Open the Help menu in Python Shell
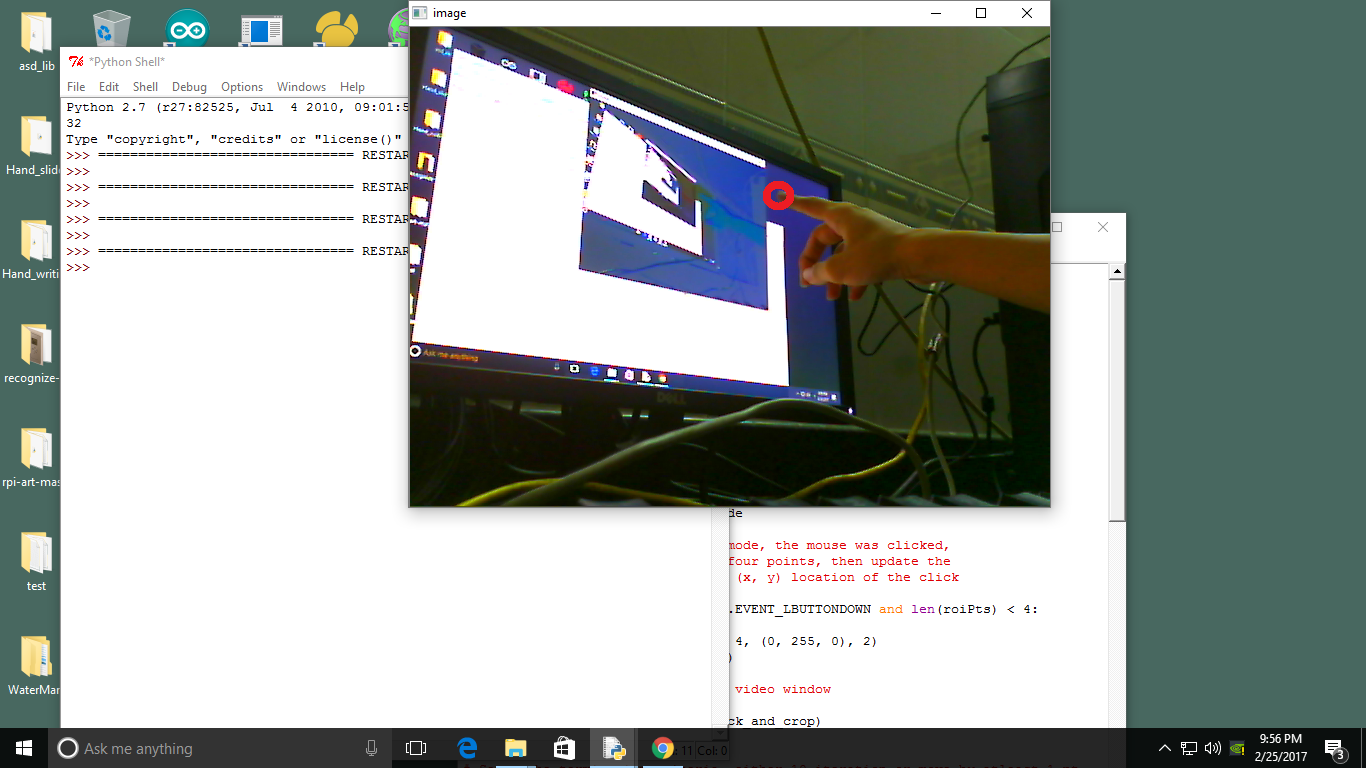 [352, 87]
